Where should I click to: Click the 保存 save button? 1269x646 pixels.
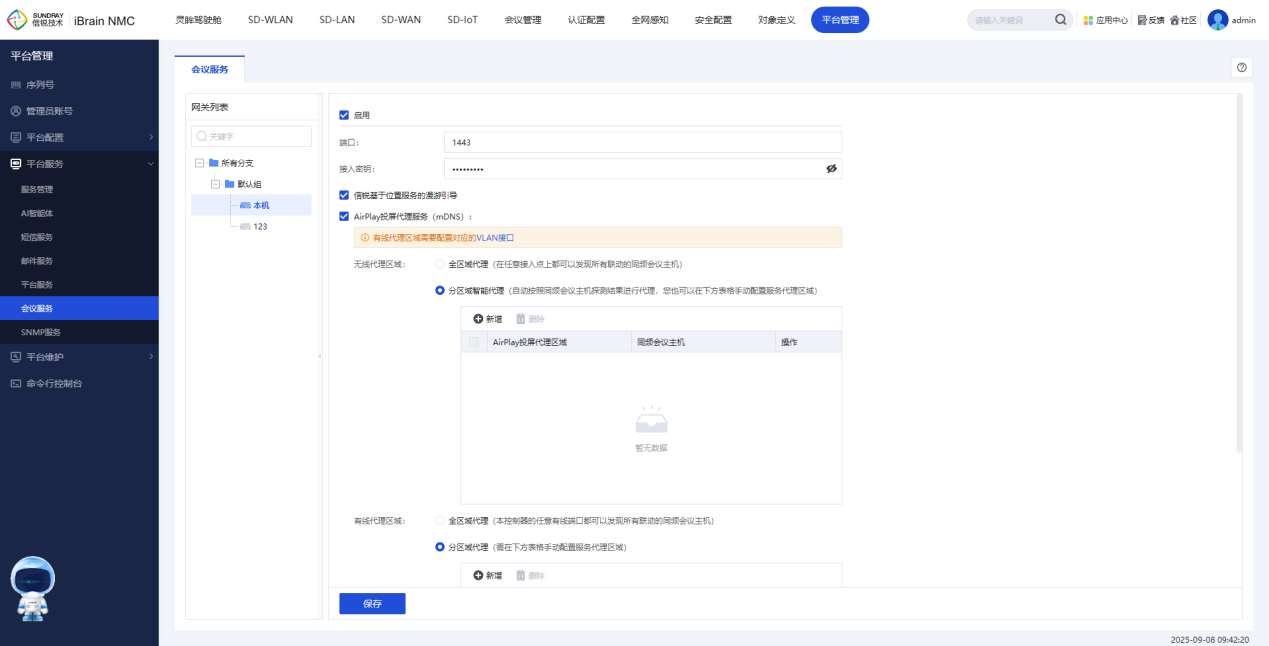coord(372,604)
